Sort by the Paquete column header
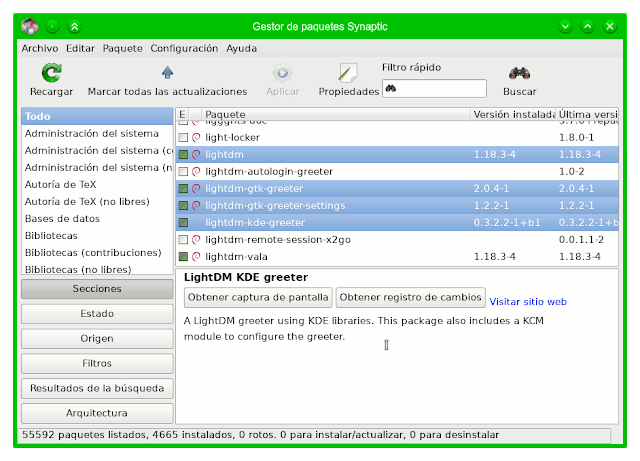640x461 pixels. click(x=336, y=114)
